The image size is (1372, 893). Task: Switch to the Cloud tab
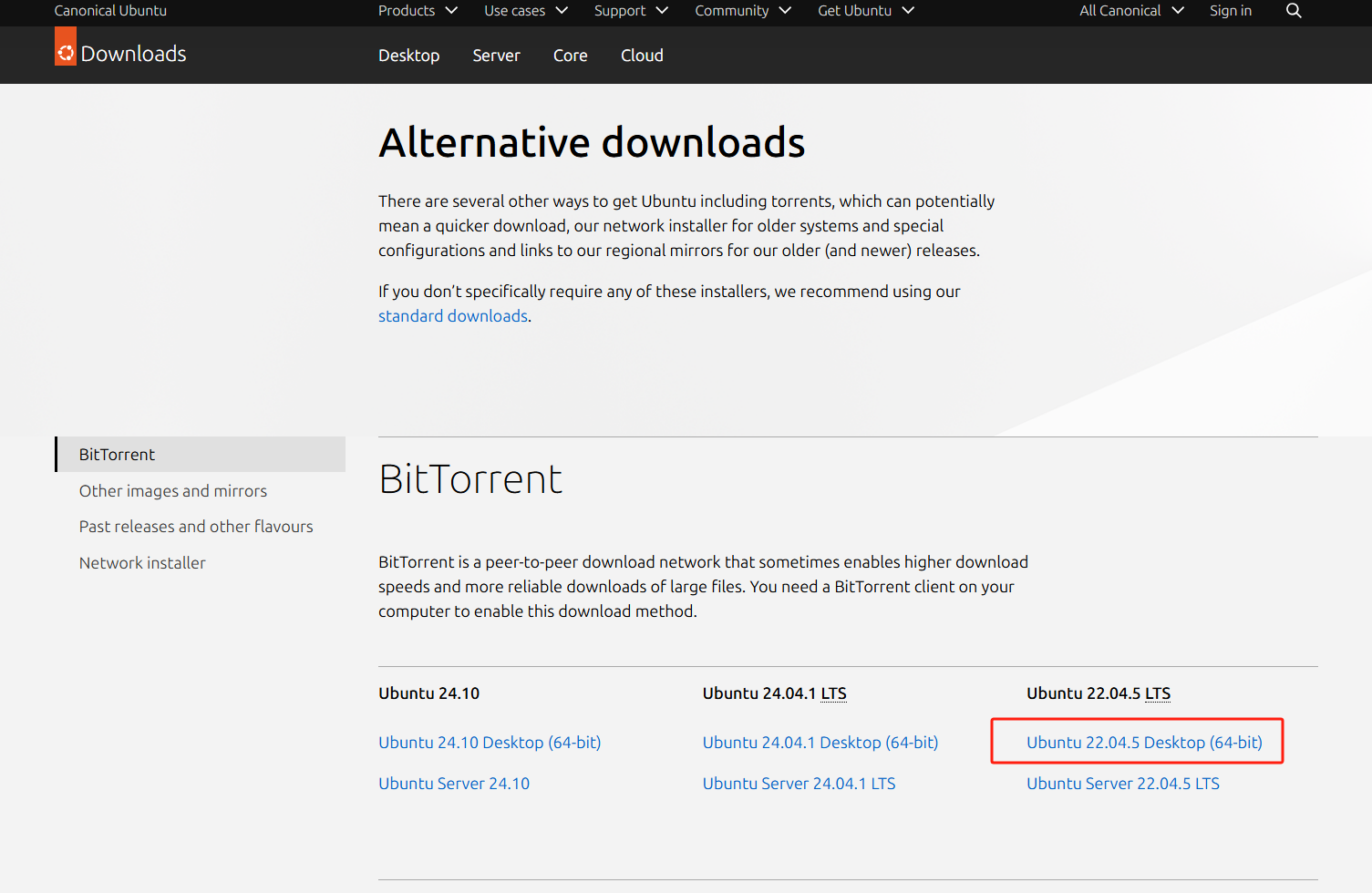pos(642,56)
